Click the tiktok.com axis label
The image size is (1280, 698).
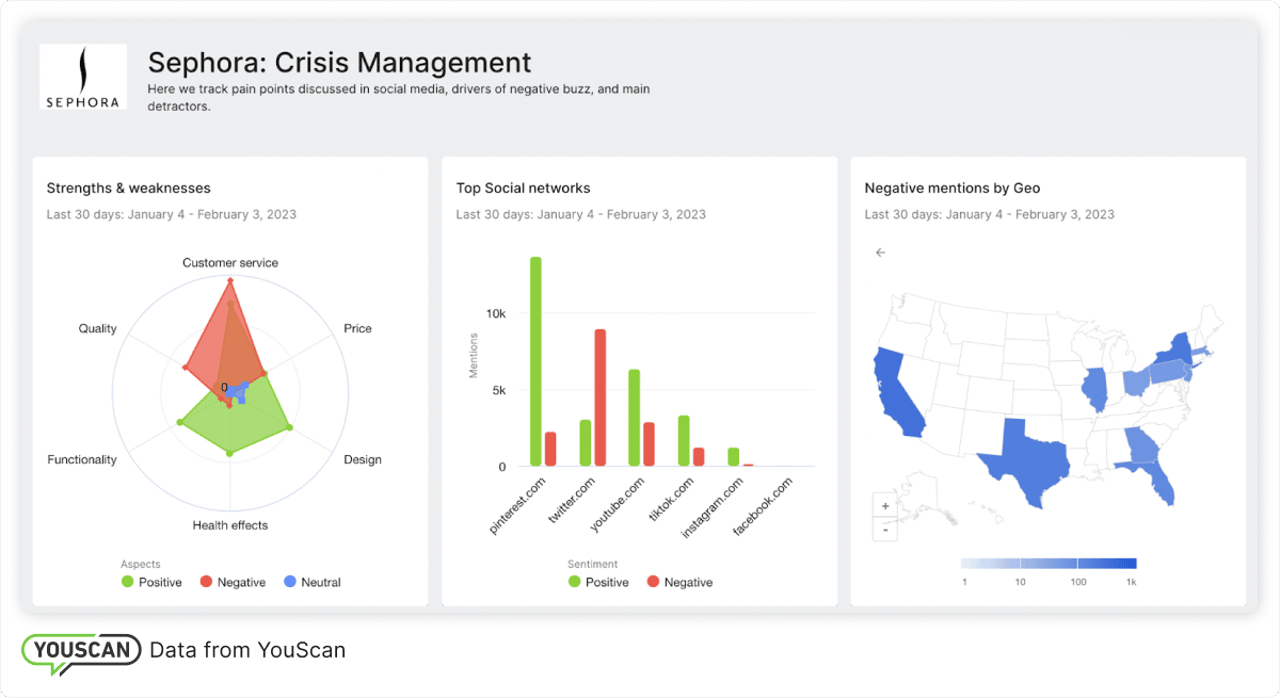point(671,500)
